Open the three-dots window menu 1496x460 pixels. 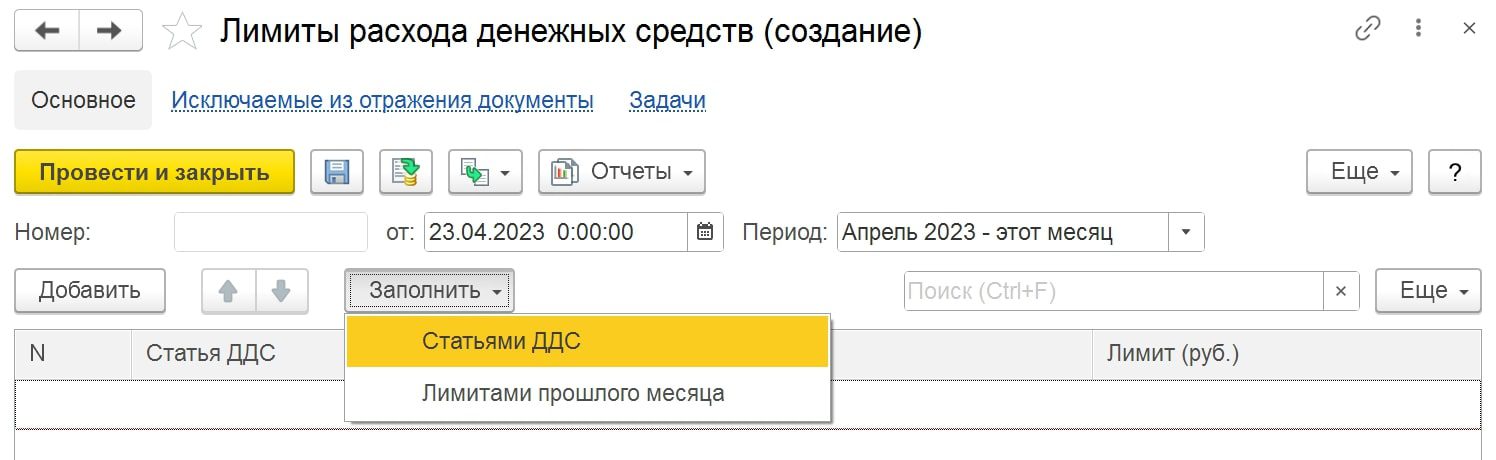point(1419,29)
